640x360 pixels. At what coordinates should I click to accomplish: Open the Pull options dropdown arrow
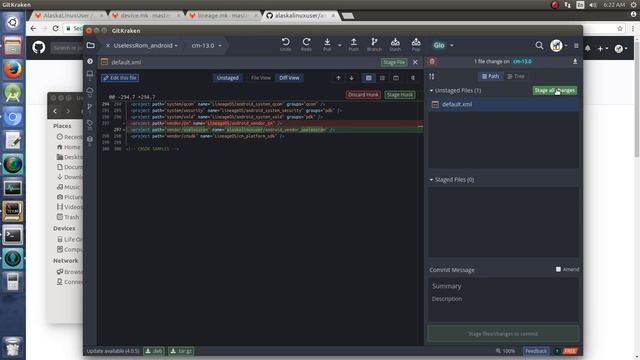click(x=340, y=45)
